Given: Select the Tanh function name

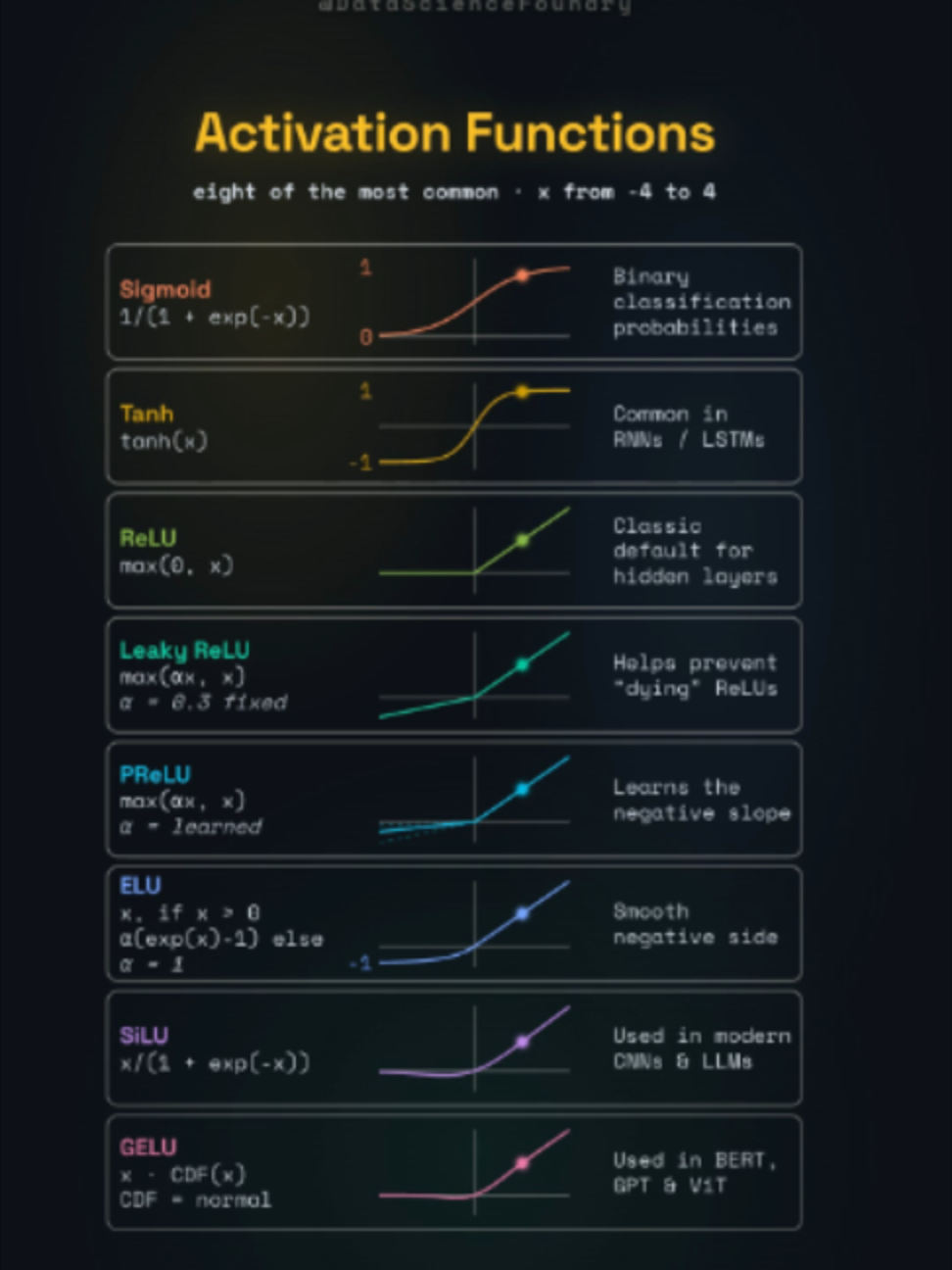Looking at the screenshot, I should (146, 414).
